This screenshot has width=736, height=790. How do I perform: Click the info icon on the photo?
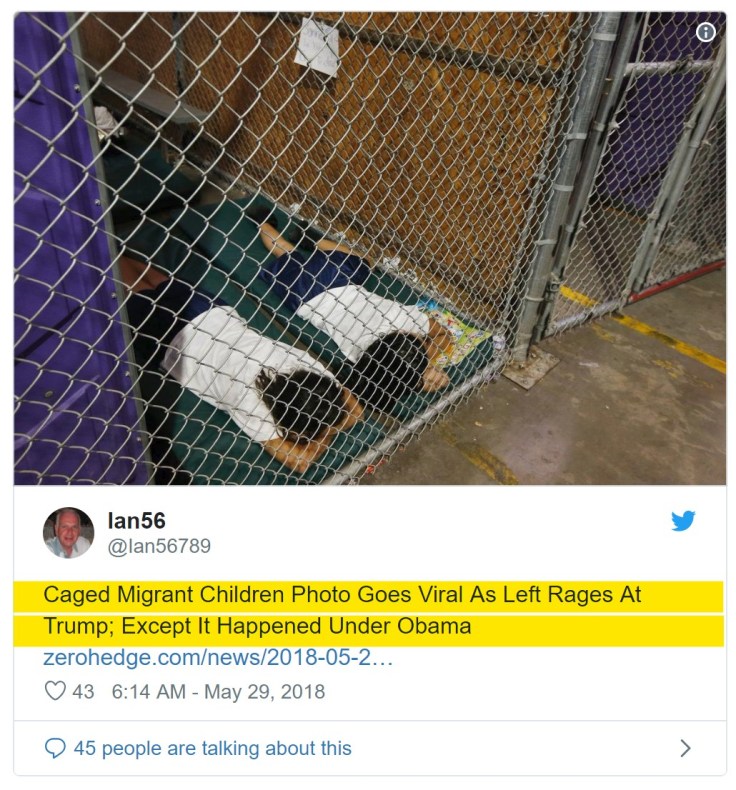click(705, 32)
